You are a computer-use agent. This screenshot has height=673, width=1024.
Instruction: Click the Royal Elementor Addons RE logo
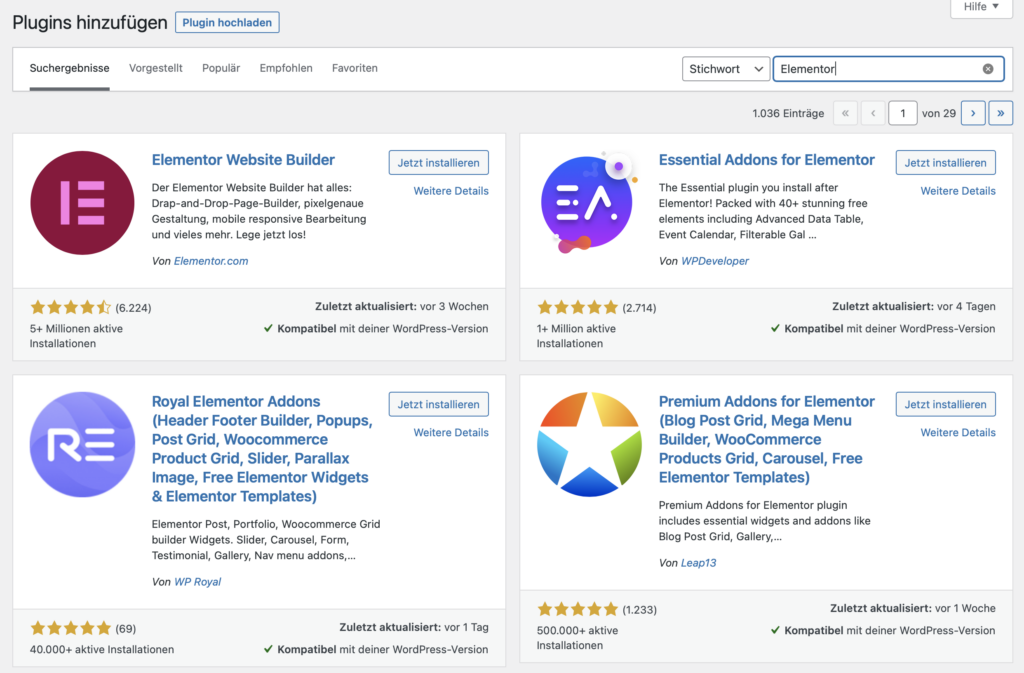click(x=82, y=445)
